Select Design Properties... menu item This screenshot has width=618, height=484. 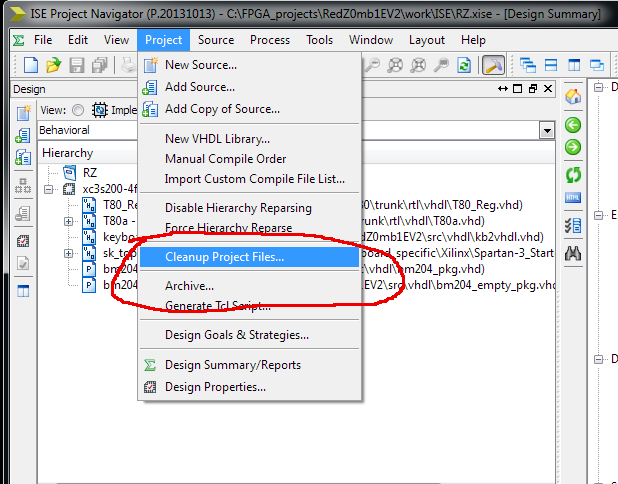pyautogui.click(x=249, y=387)
